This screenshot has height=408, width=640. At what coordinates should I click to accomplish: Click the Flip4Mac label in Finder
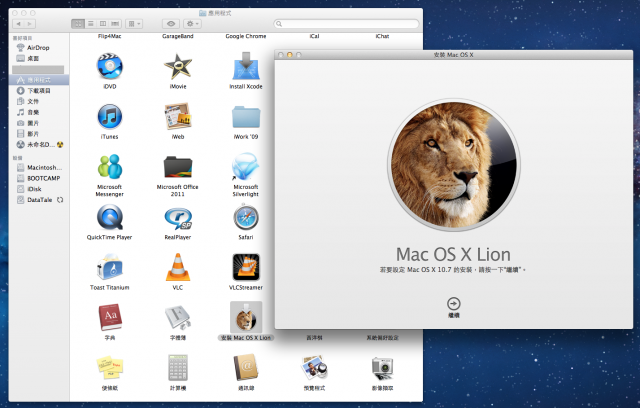coord(109,36)
